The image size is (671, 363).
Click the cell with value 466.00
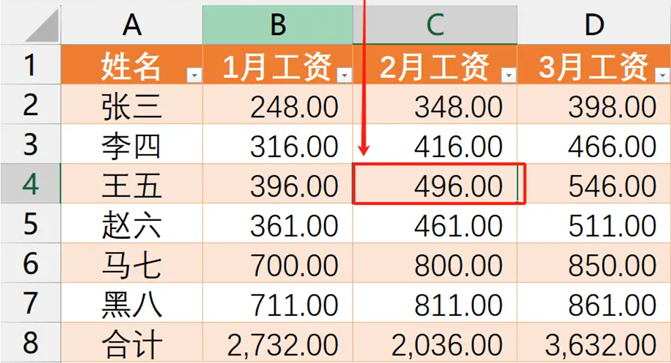tap(594, 144)
